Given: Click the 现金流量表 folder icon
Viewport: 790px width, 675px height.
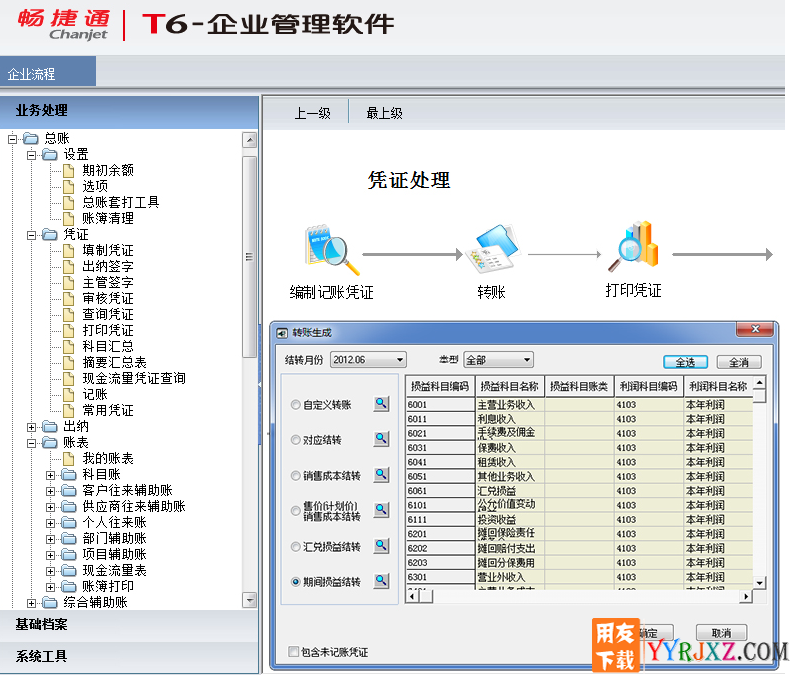Looking at the screenshot, I should (x=69, y=571).
